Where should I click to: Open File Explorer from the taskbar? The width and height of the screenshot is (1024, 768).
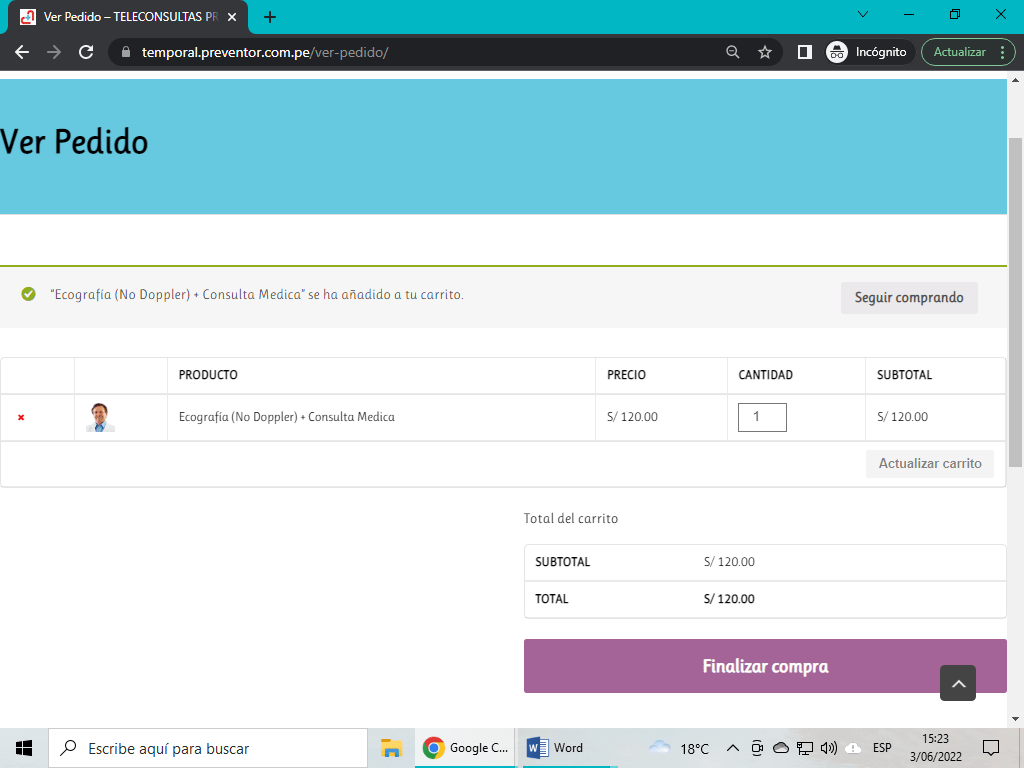click(391, 748)
